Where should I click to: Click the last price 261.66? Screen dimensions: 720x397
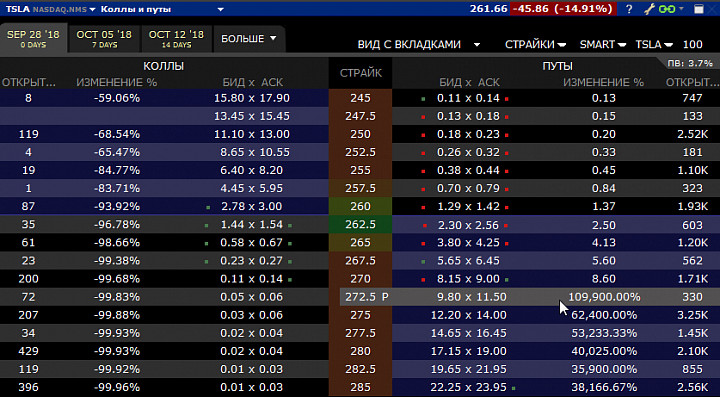489,9
